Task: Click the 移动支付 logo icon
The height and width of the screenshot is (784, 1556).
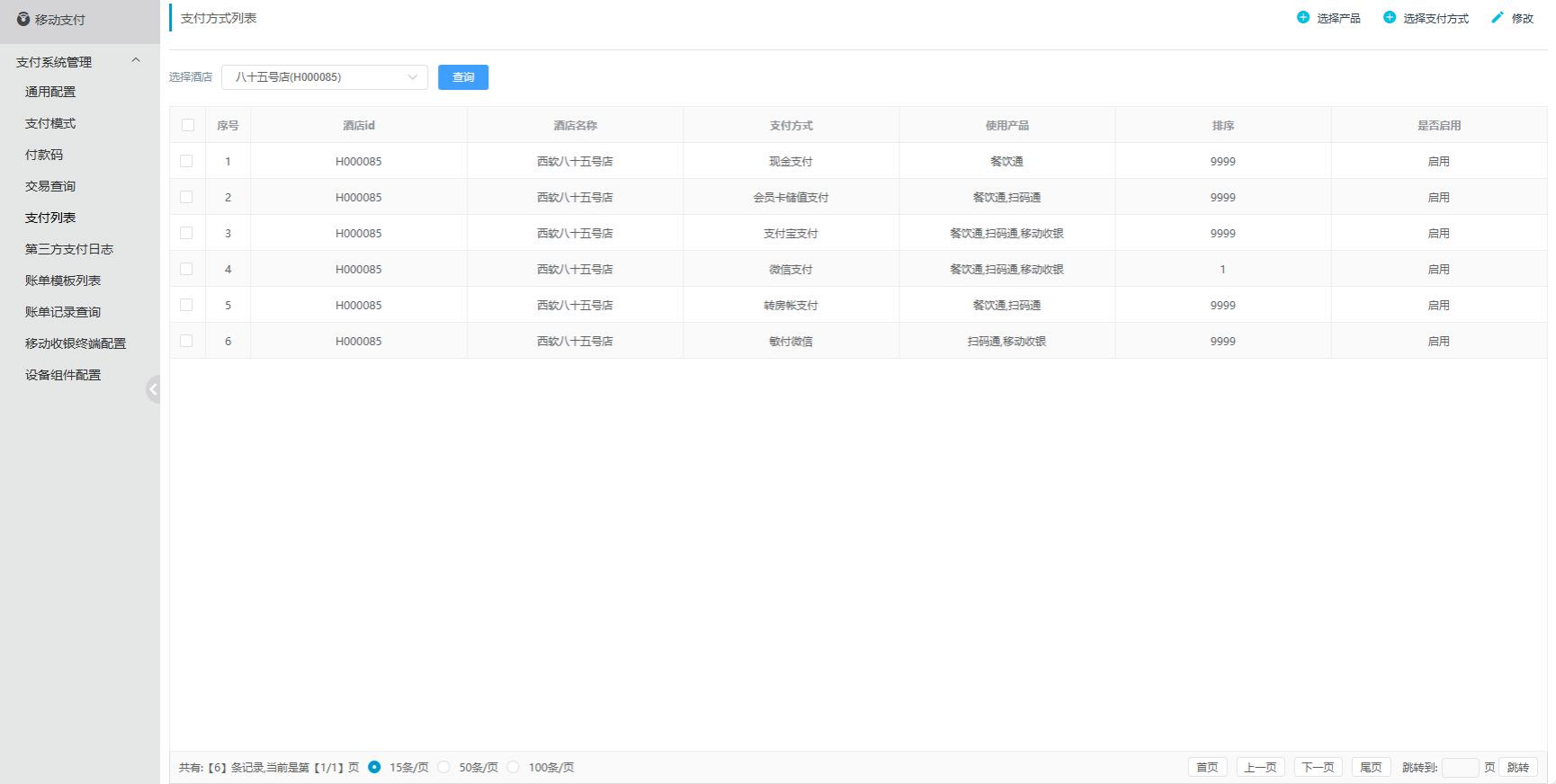Action: [23, 19]
